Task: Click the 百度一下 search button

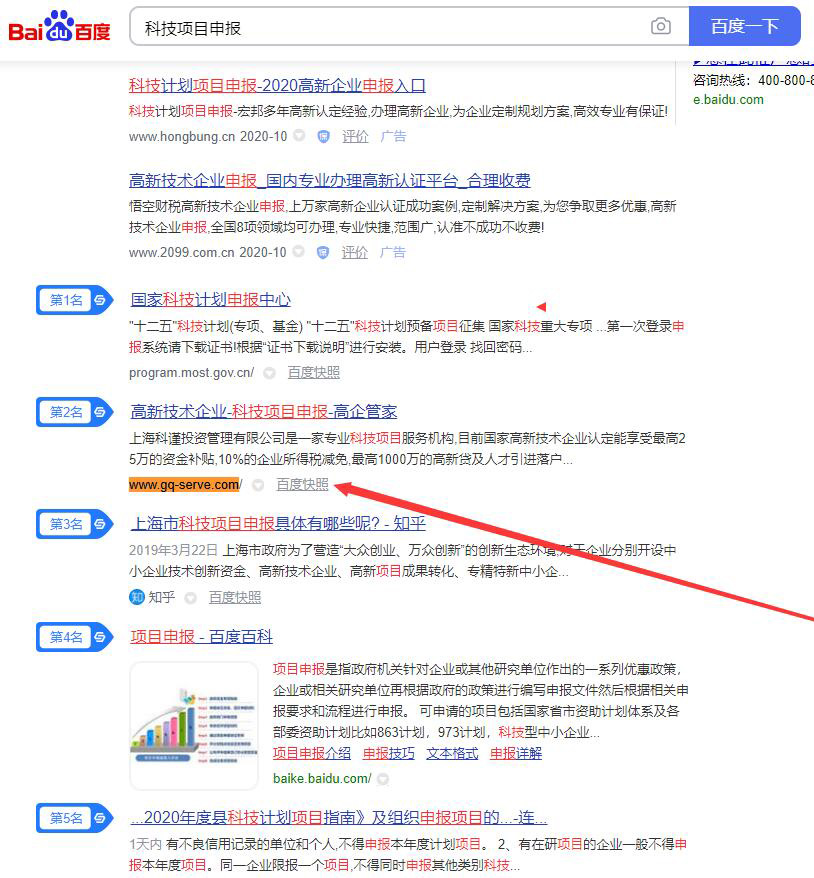Action: pos(745,26)
